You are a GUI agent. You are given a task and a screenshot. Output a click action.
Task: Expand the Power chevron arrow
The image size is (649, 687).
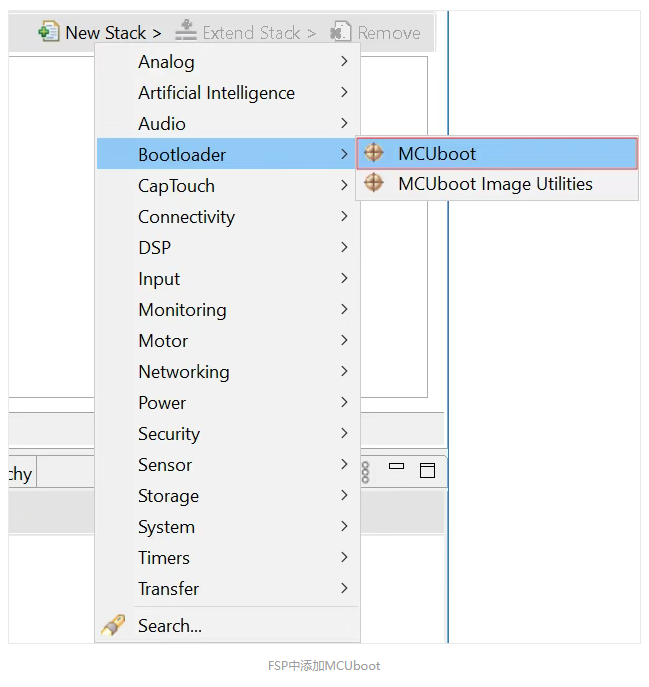tap(344, 402)
